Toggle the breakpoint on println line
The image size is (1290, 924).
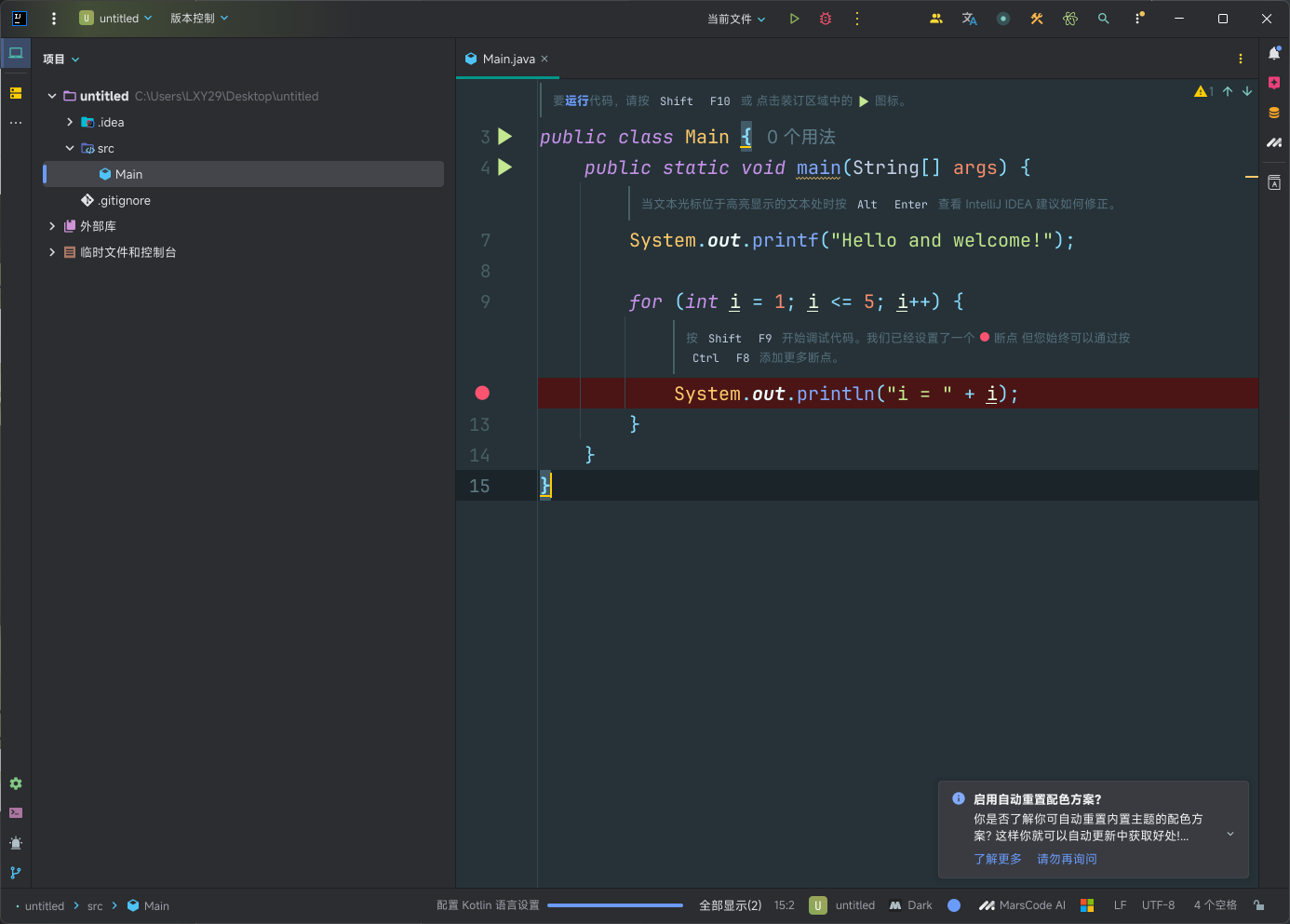click(x=482, y=393)
